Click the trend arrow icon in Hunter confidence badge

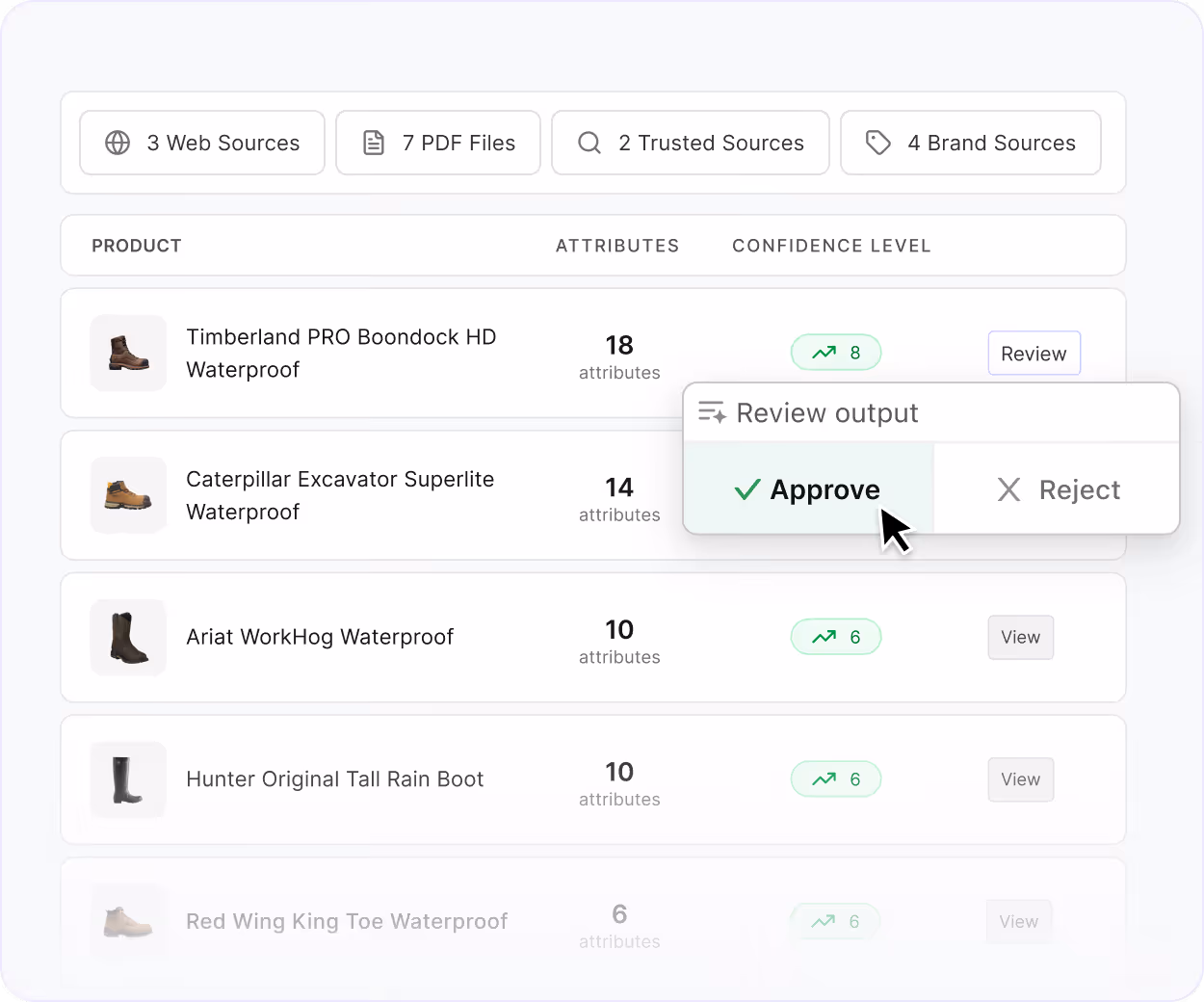(x=824, y=779)
